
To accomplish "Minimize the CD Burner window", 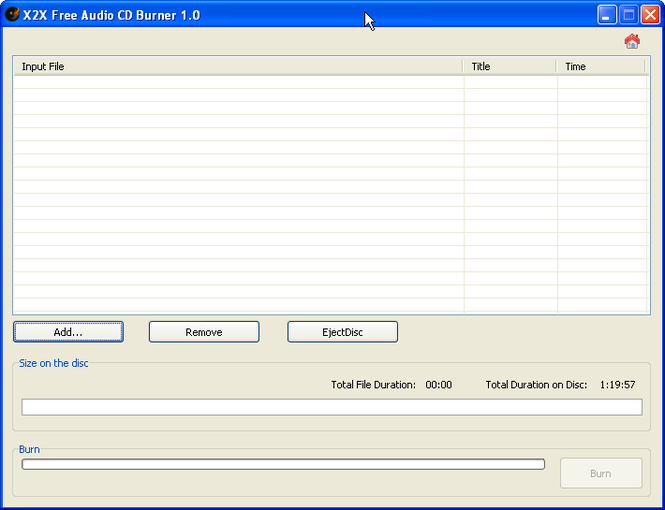I will pyautogui.click(x=607, y=15).
